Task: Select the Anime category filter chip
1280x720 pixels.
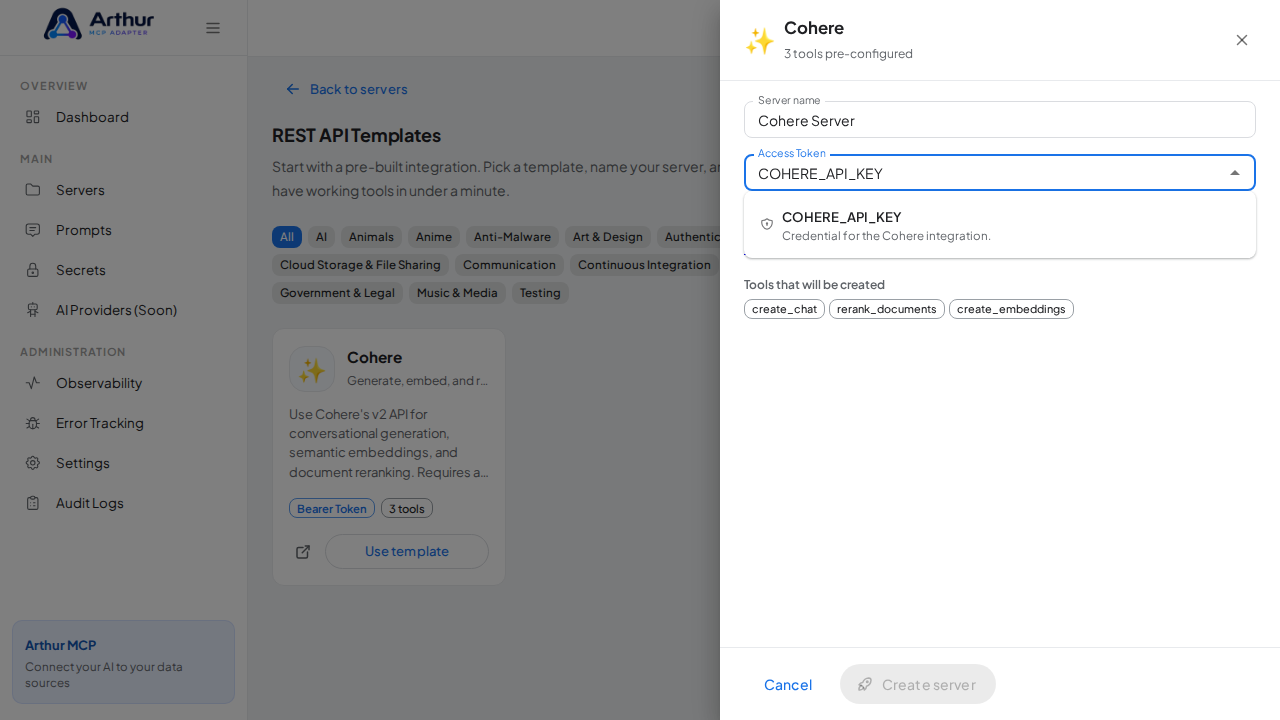Action: (x=434, y=237)
